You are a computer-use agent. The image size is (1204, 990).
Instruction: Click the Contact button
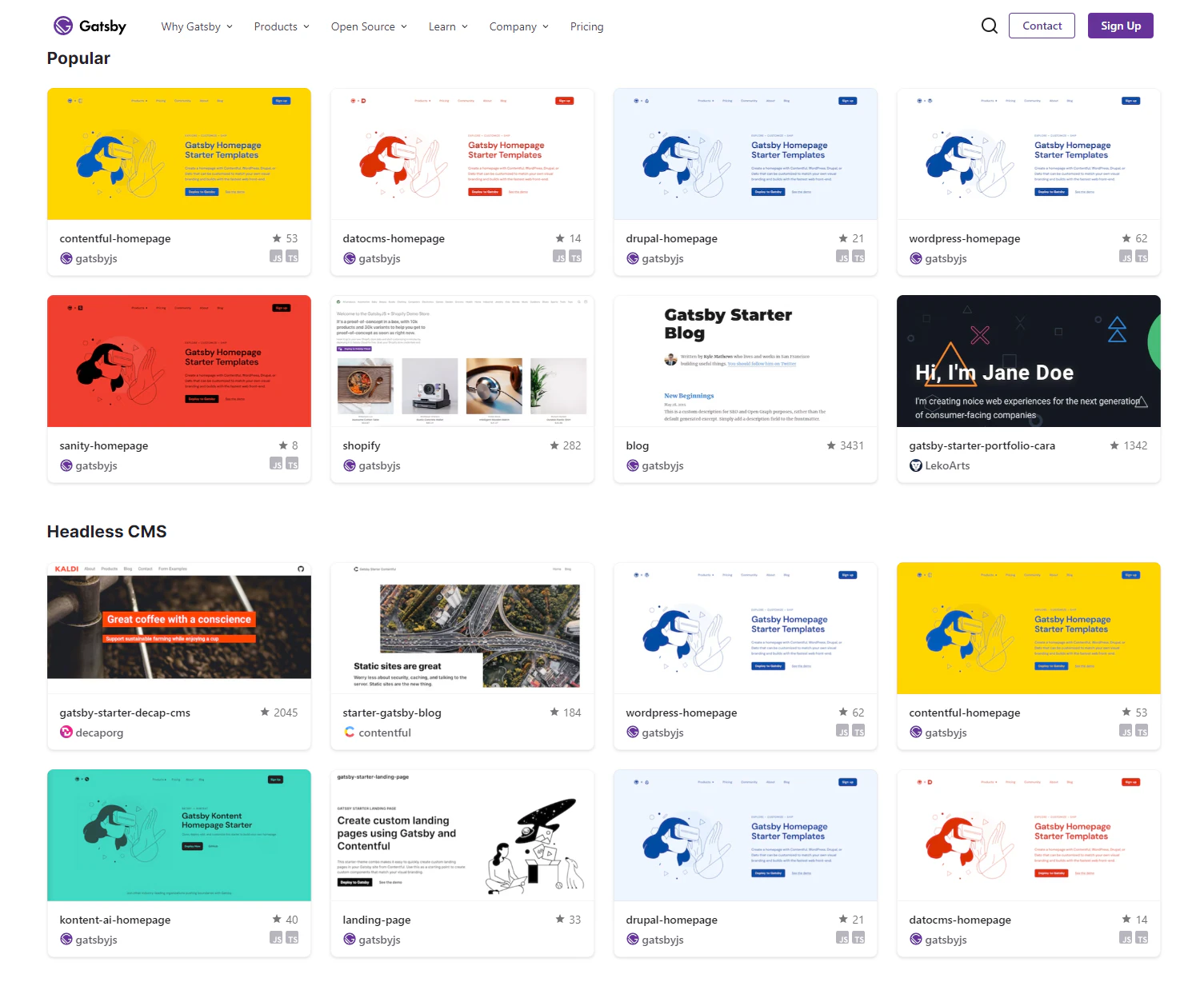(1042, 26)
